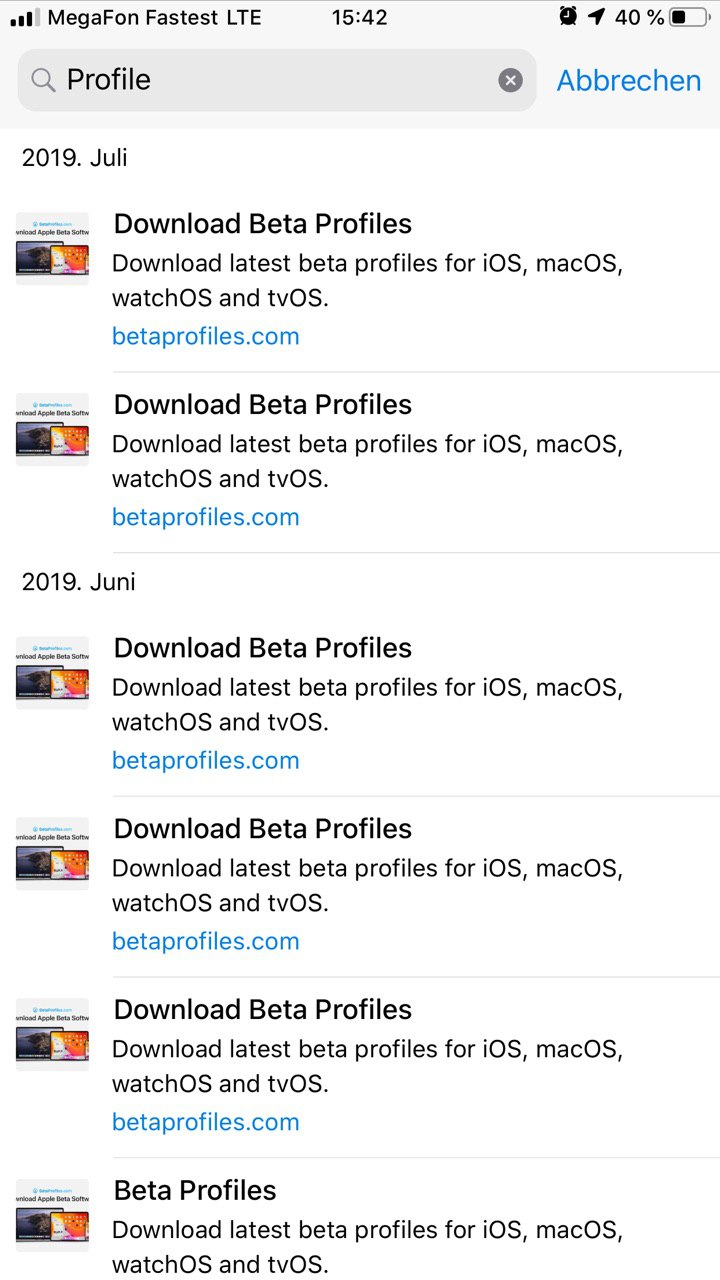This screenshot has width=720, height=1280.
Task: Tap the 2019. Juli section header
Action: click(75, 157)
